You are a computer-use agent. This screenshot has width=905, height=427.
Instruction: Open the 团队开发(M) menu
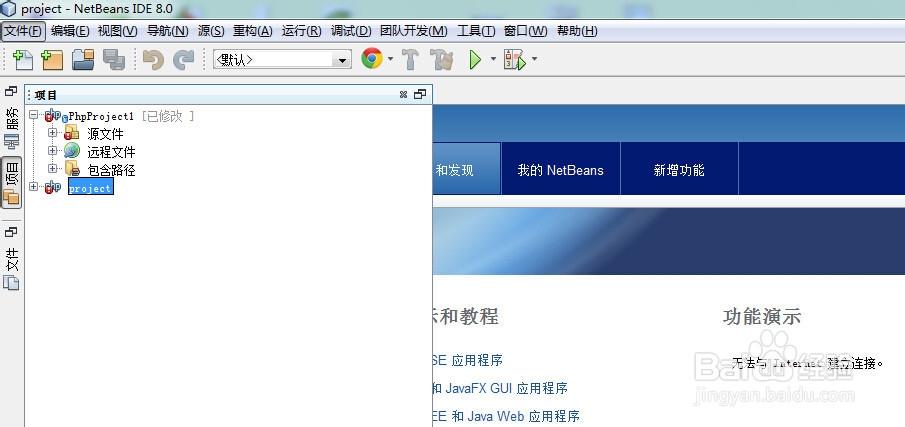pyautogui.click(x=414, y=31)
